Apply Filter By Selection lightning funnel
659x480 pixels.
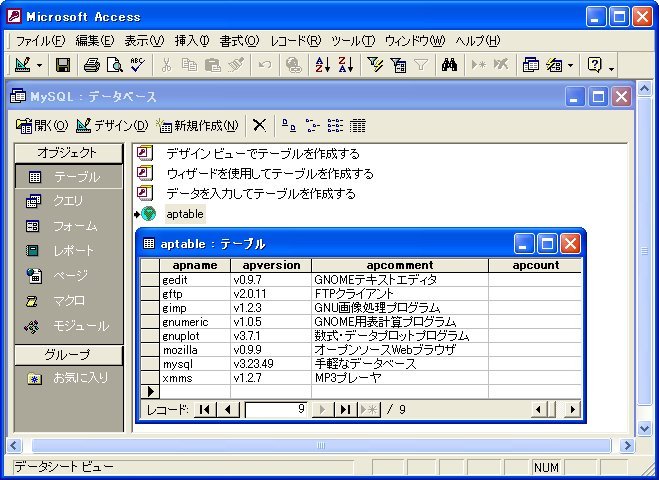click(374, 65)
